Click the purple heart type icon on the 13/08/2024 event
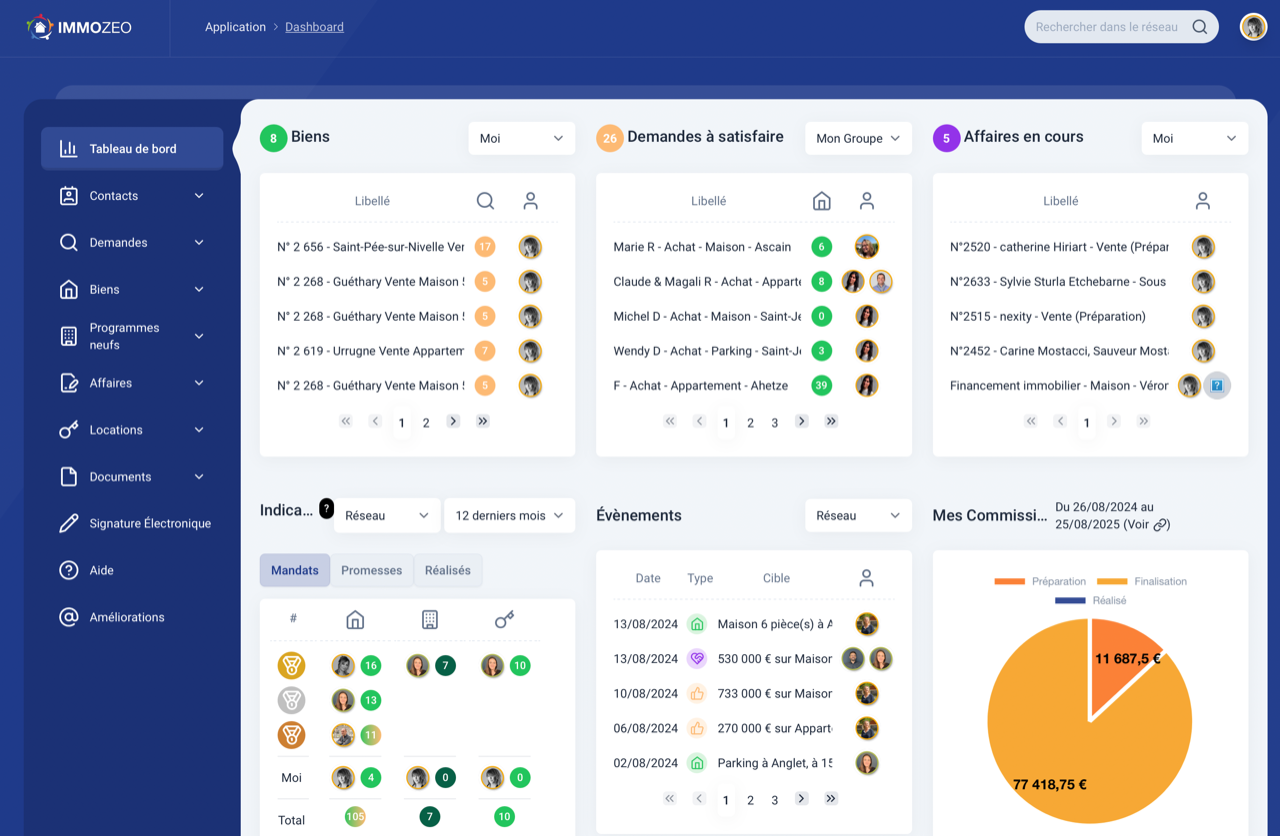This screenshot has width=1280, height=836. 695,658
